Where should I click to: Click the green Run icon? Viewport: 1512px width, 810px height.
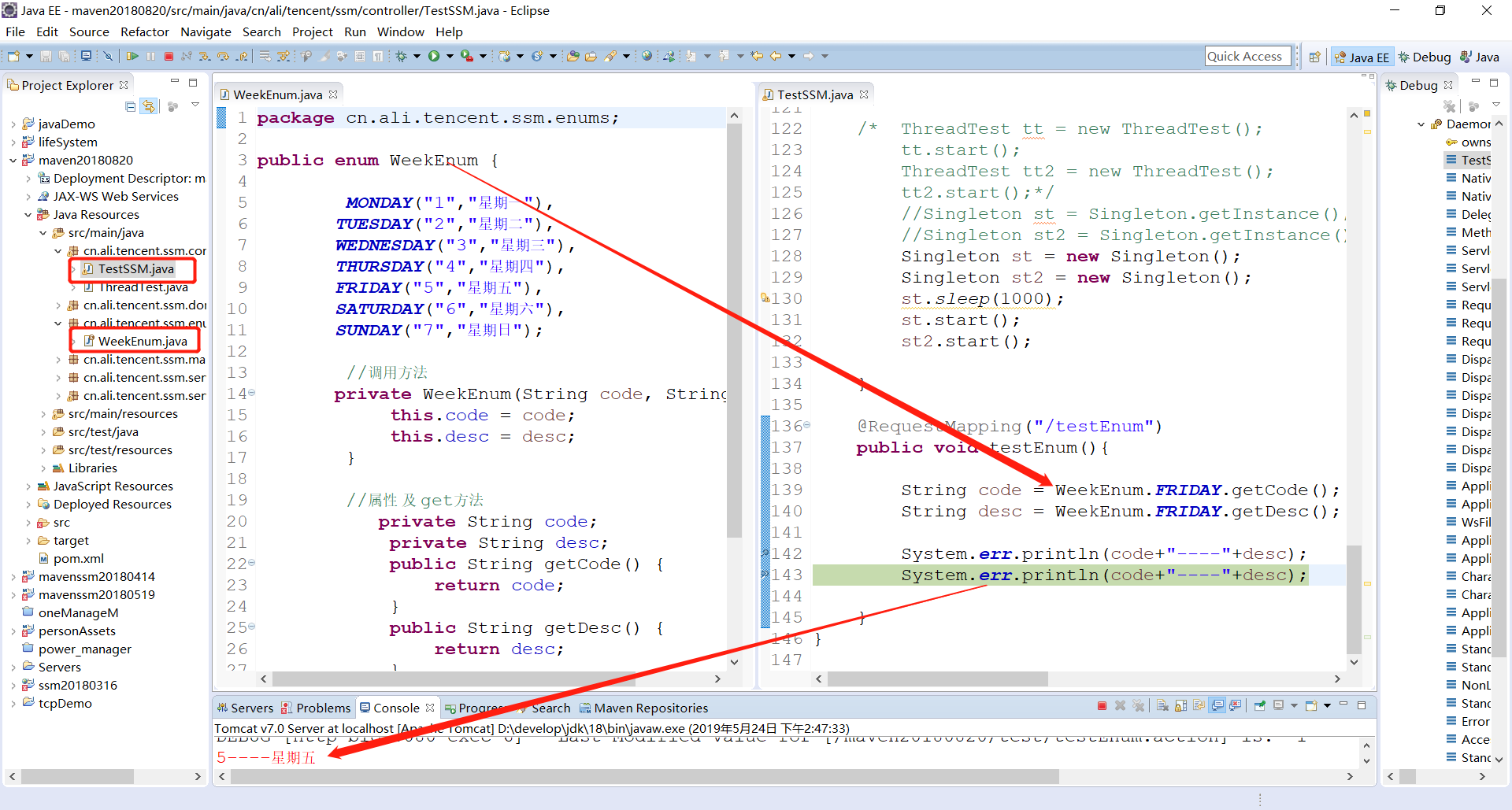(433, 56)
